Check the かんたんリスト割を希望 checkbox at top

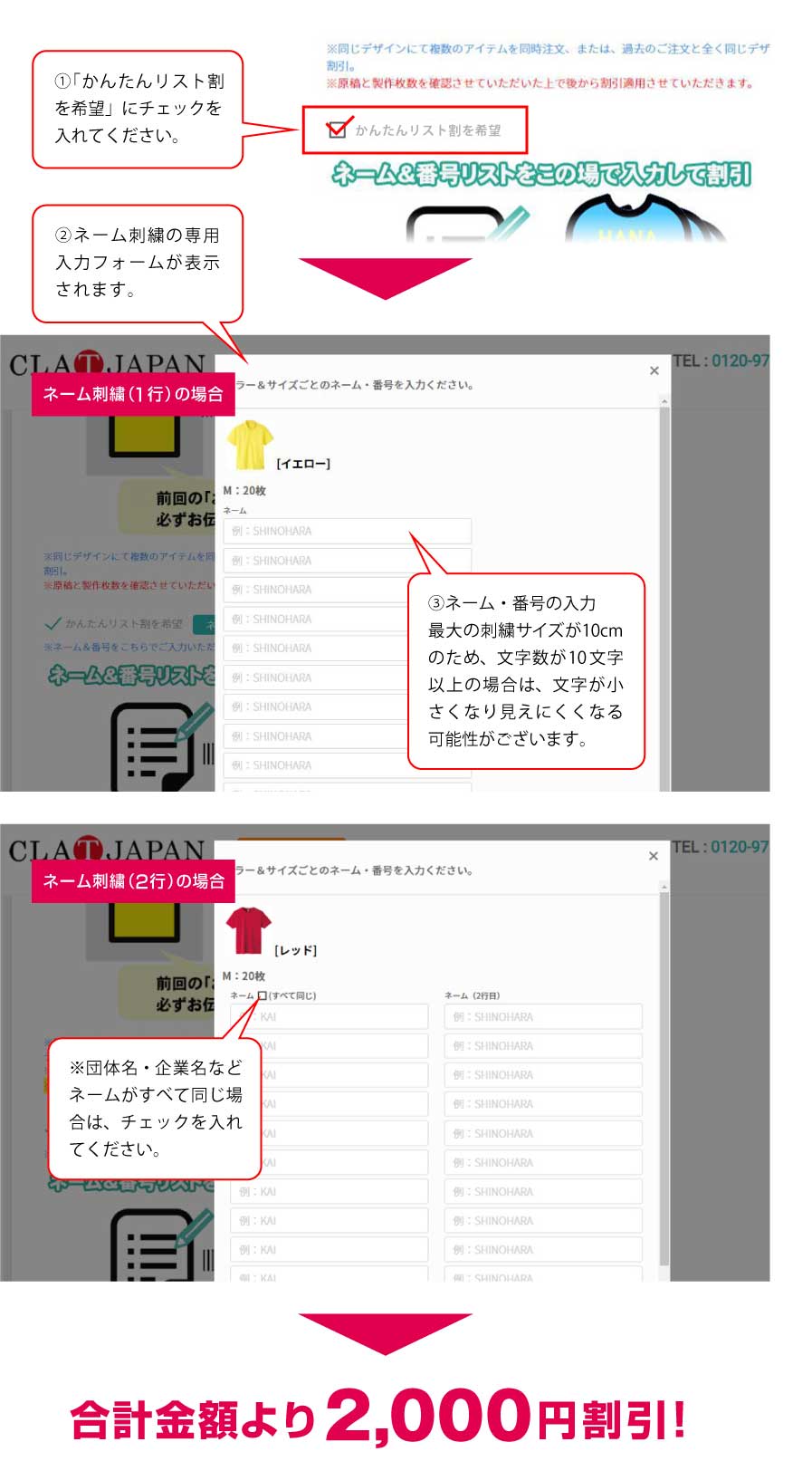337,130
